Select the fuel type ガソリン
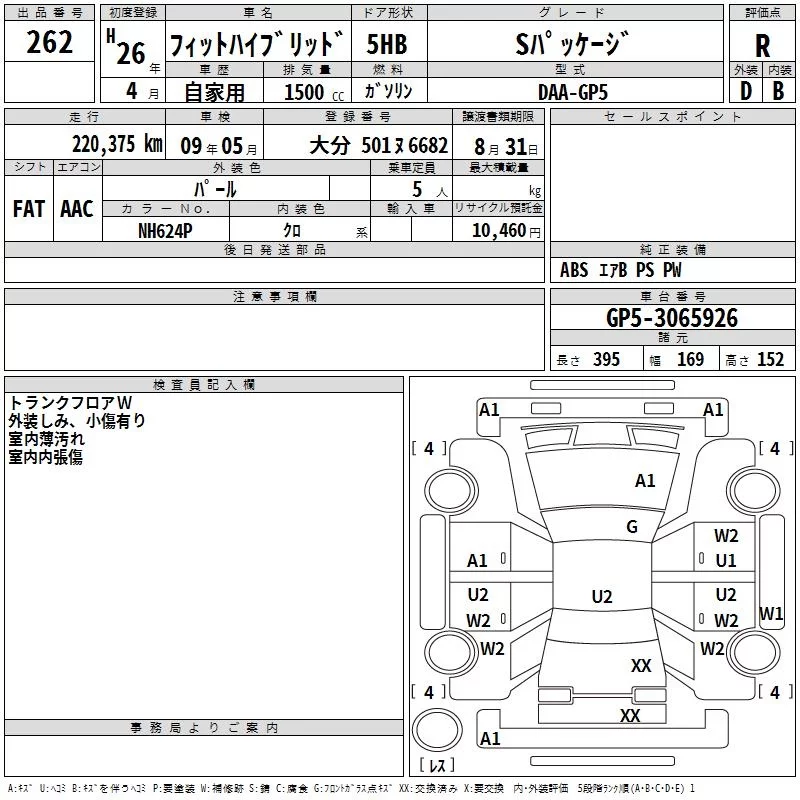The height and width of the screenshot is (800, 800). (388, 91)
